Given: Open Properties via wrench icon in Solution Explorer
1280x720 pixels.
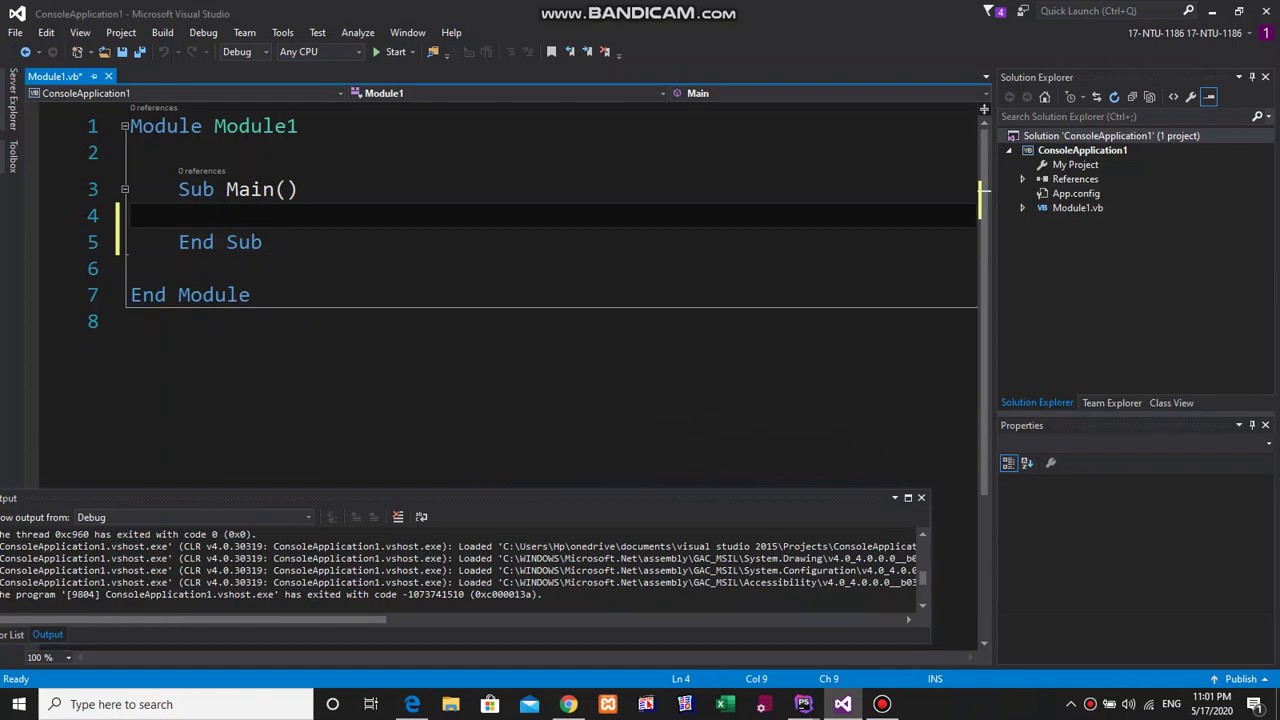Looking at the screenshot, I should tap(1191, 97).
